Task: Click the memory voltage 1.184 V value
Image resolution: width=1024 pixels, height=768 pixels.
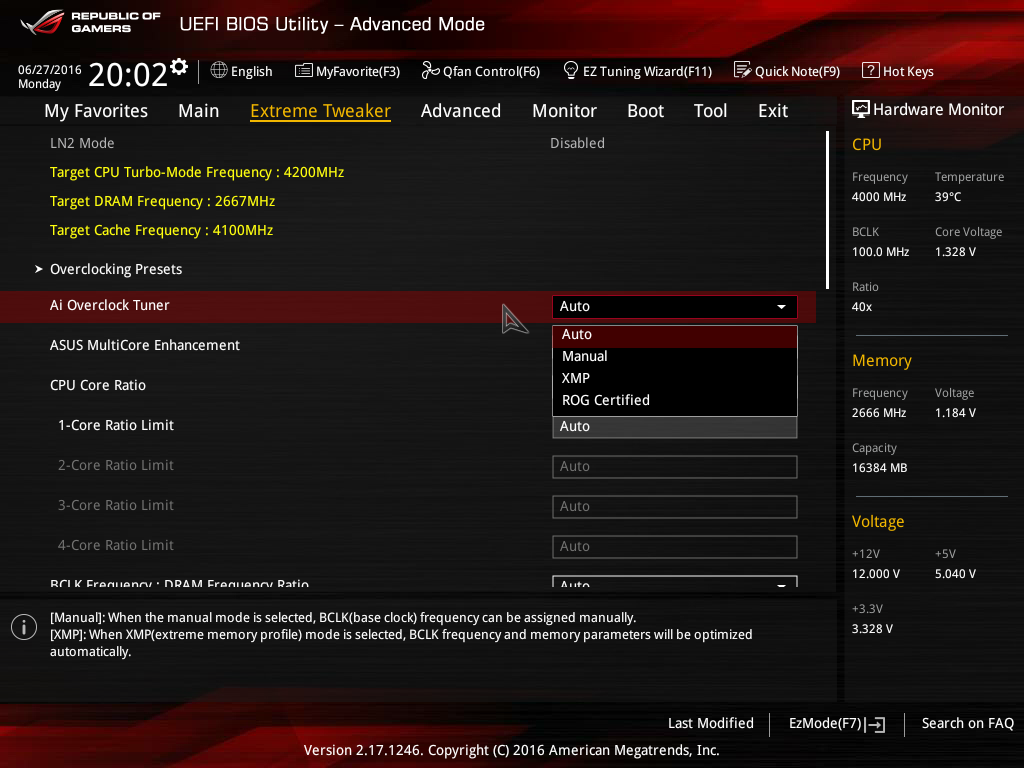Action: tap(955, 413)
